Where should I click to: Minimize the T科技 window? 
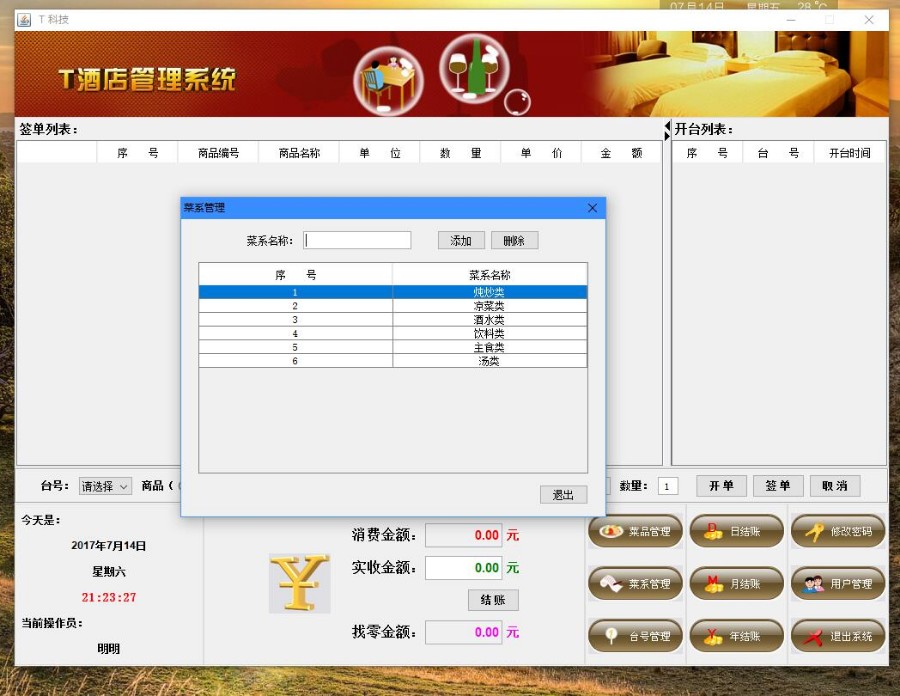point(790,20)
